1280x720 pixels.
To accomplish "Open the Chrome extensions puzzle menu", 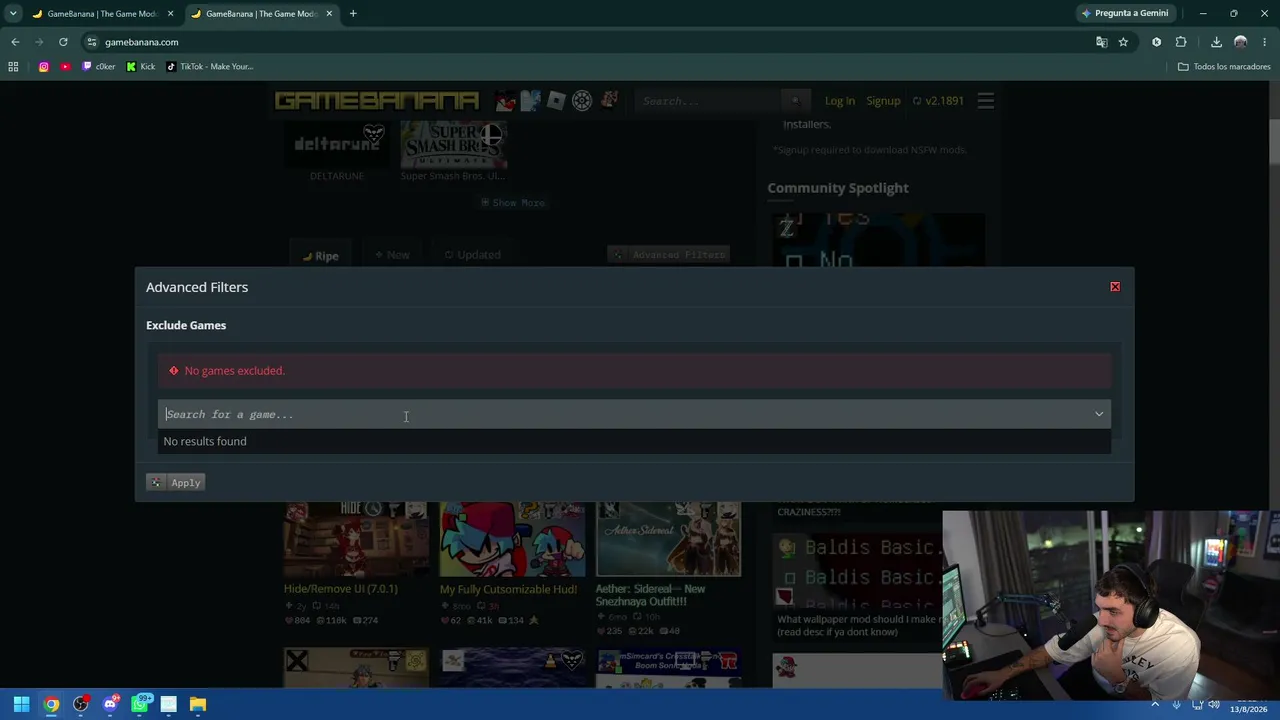I will pos(1181,42).
